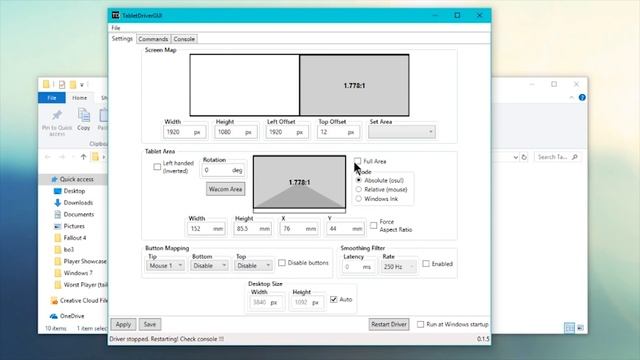Screen dimensions: 640x360
Task: Click the Tablet Area Y position field
Action: coord(345,229)
